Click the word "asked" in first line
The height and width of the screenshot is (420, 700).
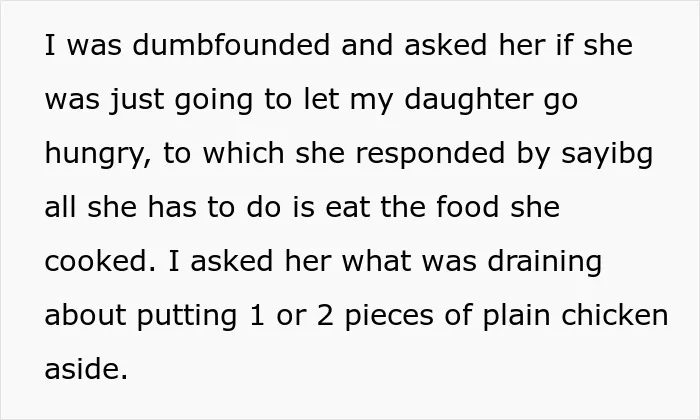coord(446,45)
